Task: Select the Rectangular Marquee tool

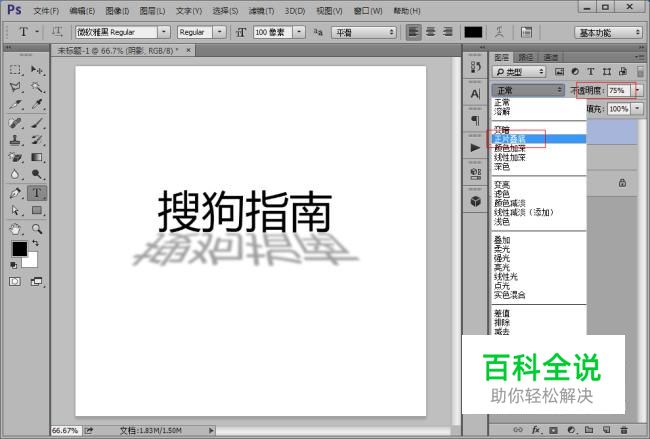Action: 15,70
